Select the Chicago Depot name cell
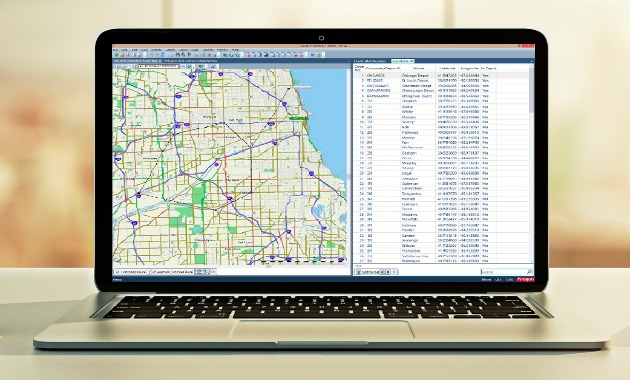630x380 pixels. point(417,75)
